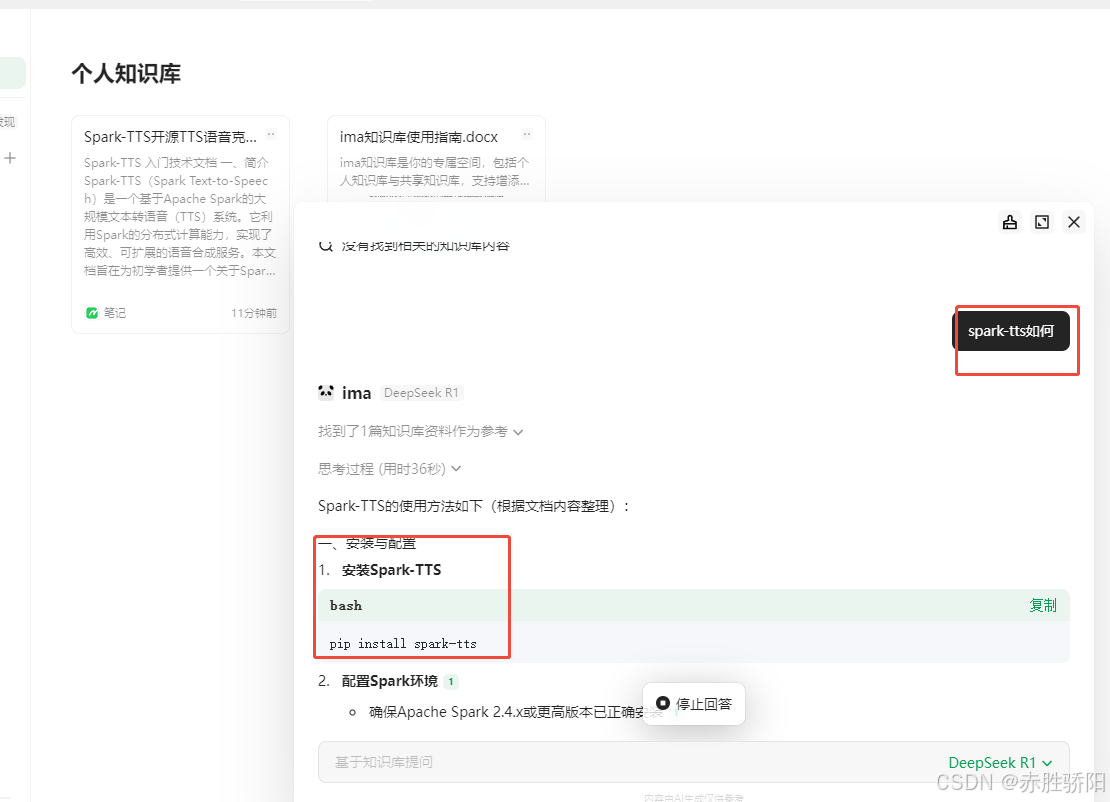
Task: Open the ima知识库使用指南.docx card
Action: click(436, 159)
